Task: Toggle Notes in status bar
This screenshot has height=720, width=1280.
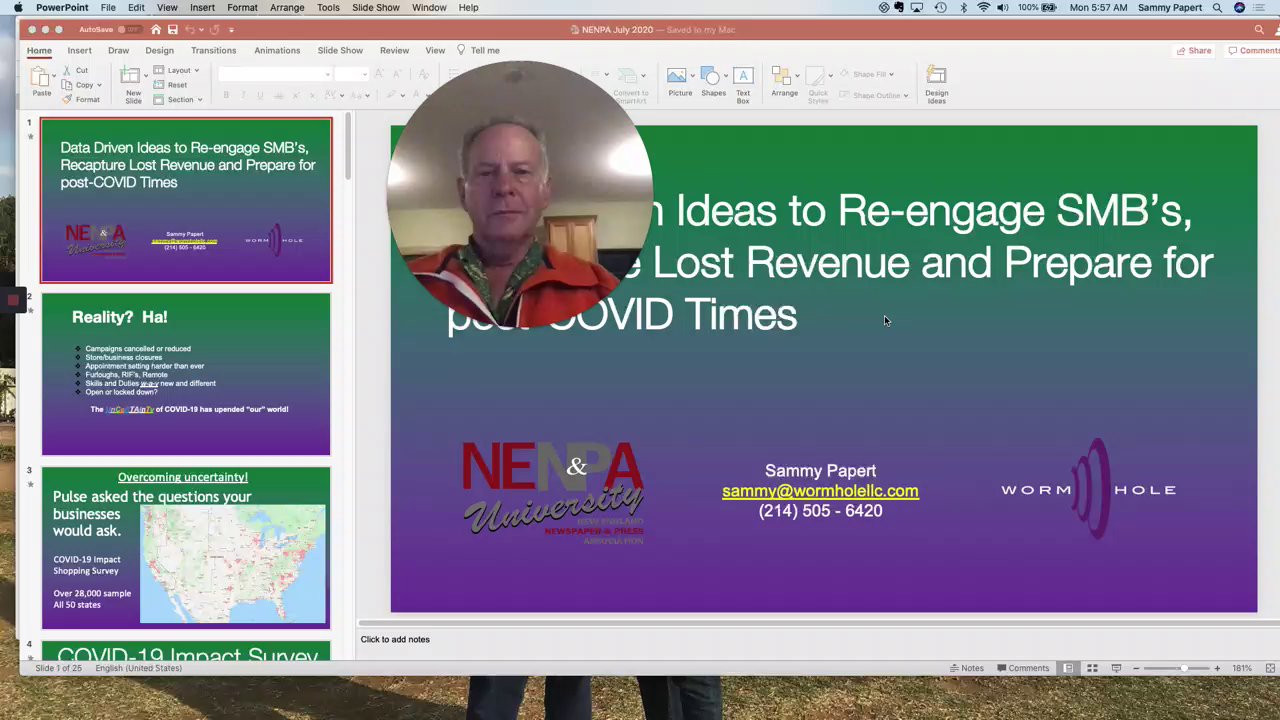Action: 966,668
